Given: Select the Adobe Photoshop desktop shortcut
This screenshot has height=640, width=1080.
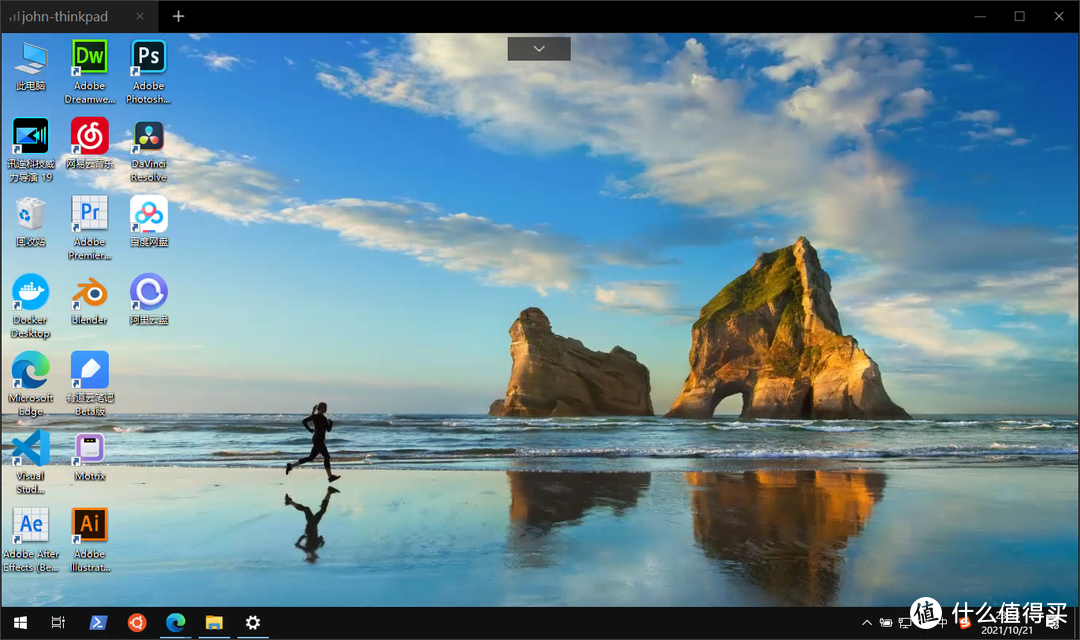Looking at the screenshot, I should [x=149, y=72].
